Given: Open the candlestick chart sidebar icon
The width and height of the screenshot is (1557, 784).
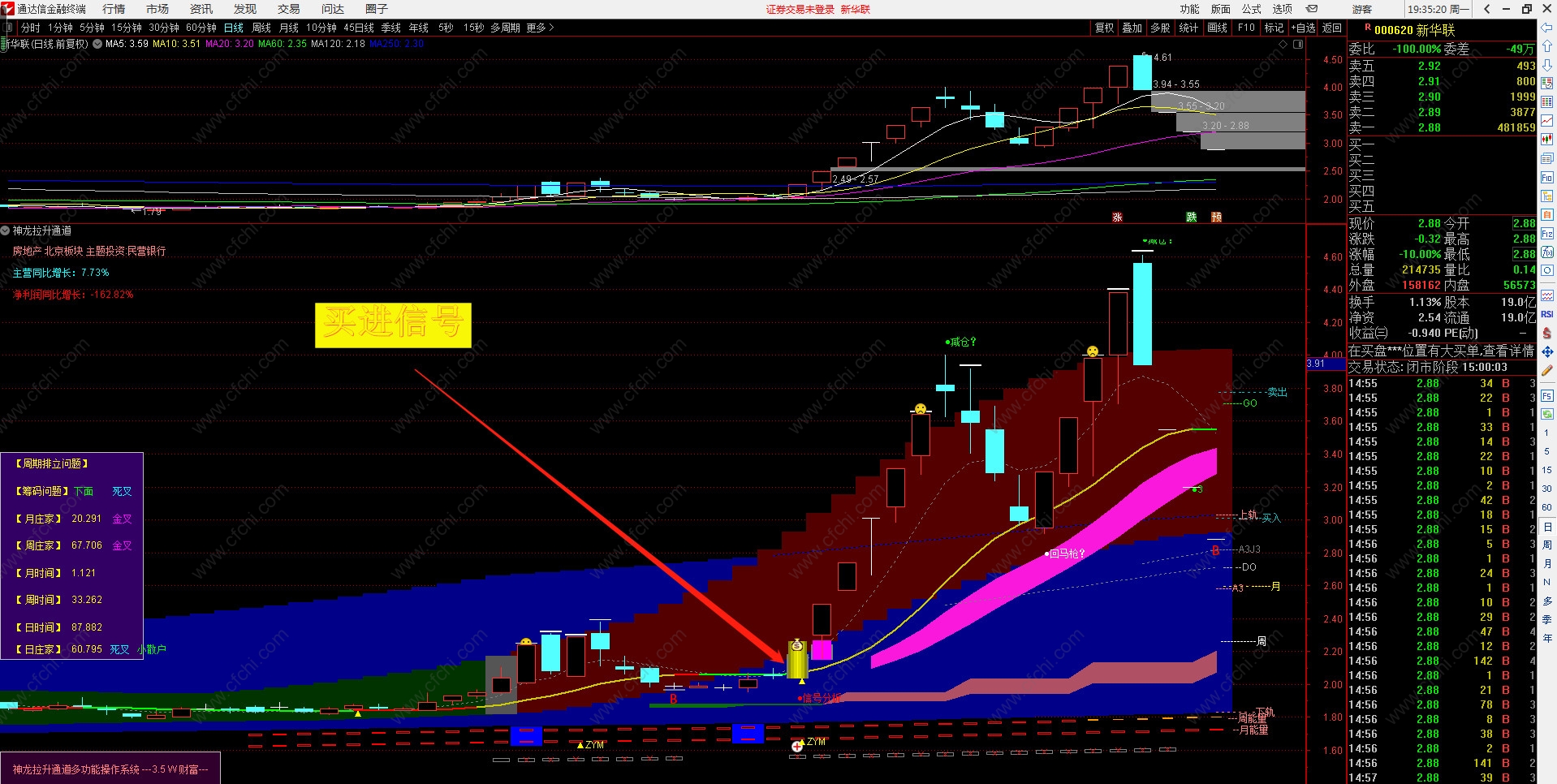Looking at the screenshot, I should tap(1547, 140).
